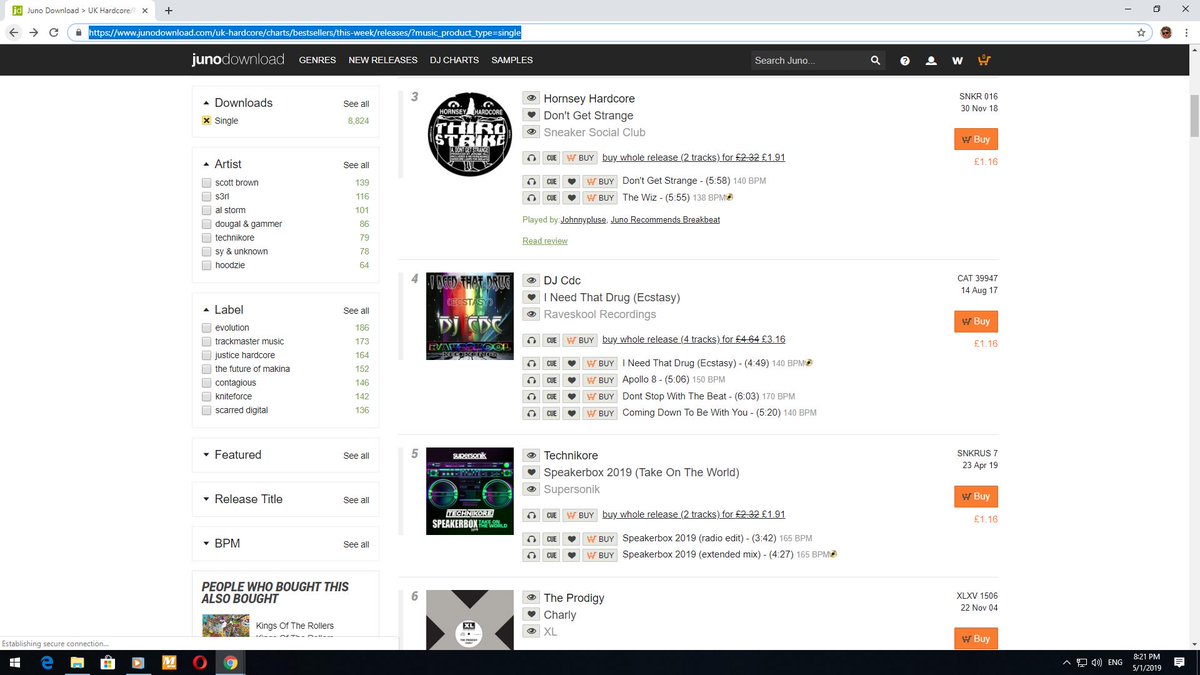
Task: Click heart icon beside I Need That Drug (Ecstasy) title
Action: [x=531, y=297]
